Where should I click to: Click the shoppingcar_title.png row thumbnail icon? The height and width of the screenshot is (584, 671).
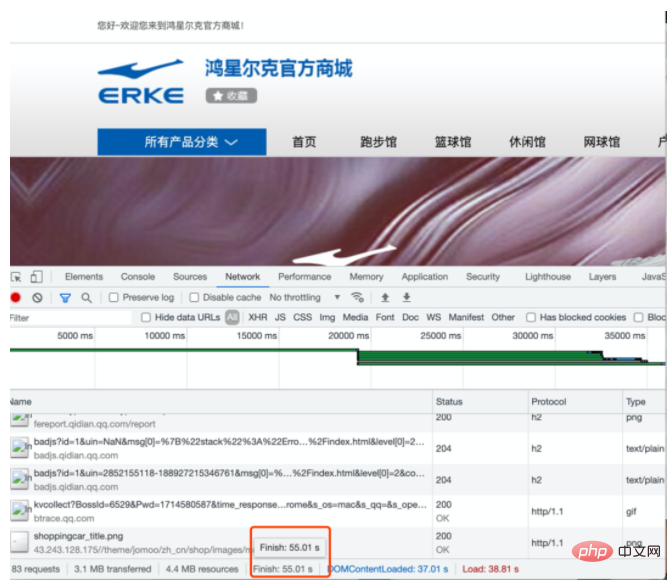[19, 542]
